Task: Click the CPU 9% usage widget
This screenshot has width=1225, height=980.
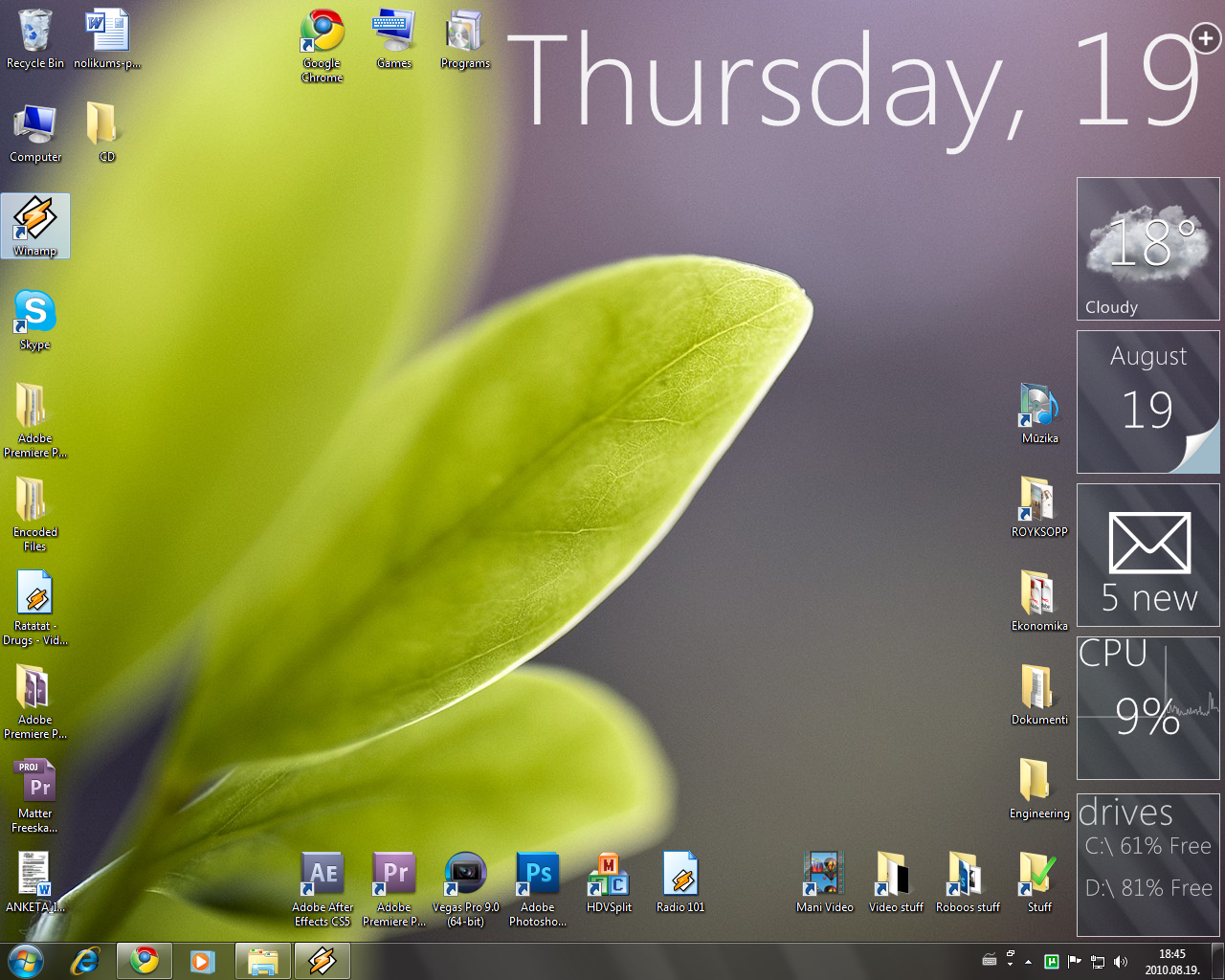Action: click(1148, 708)
